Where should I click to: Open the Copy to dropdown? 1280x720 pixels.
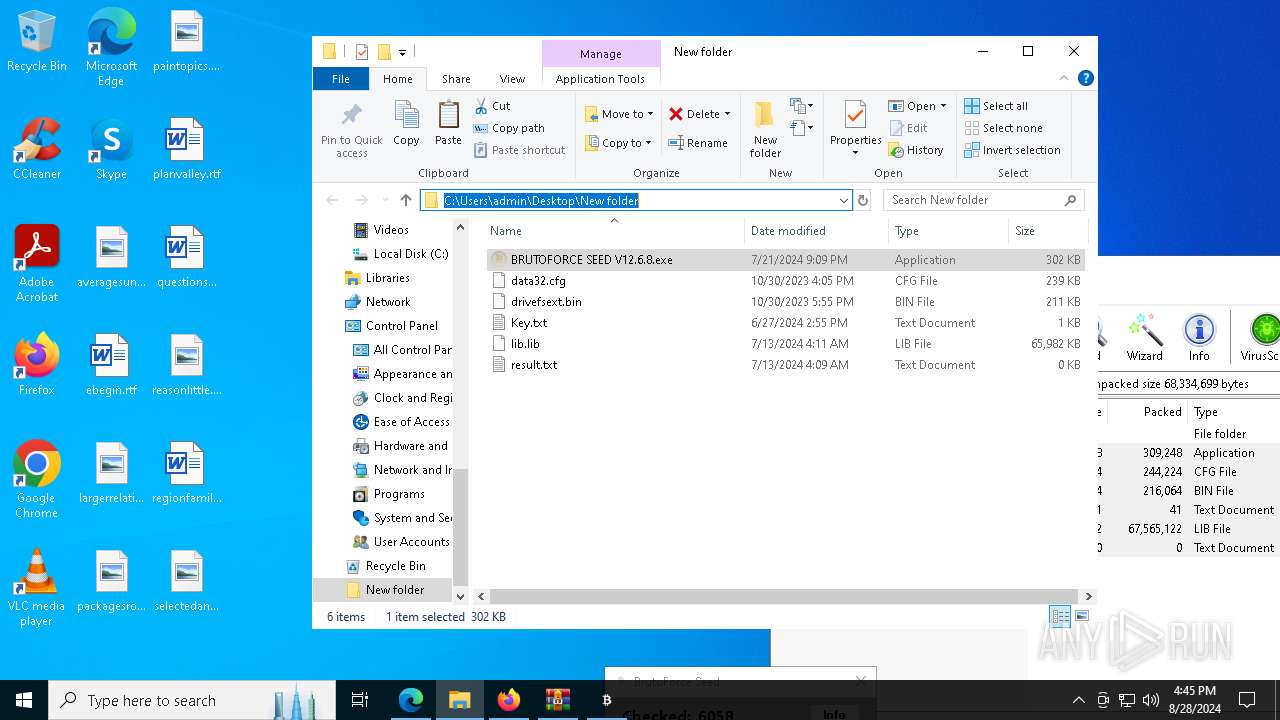click(618, 143)
